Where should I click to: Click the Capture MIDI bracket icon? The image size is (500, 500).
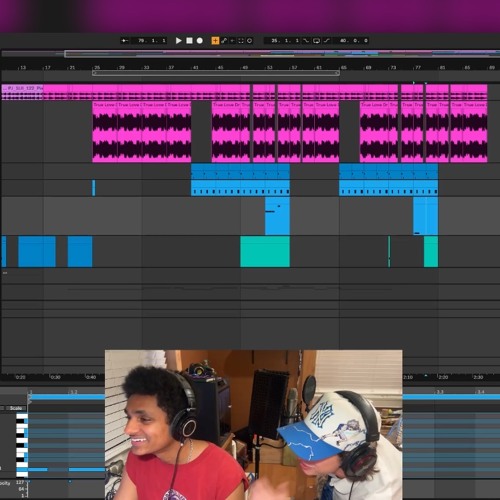pos(241,41)
